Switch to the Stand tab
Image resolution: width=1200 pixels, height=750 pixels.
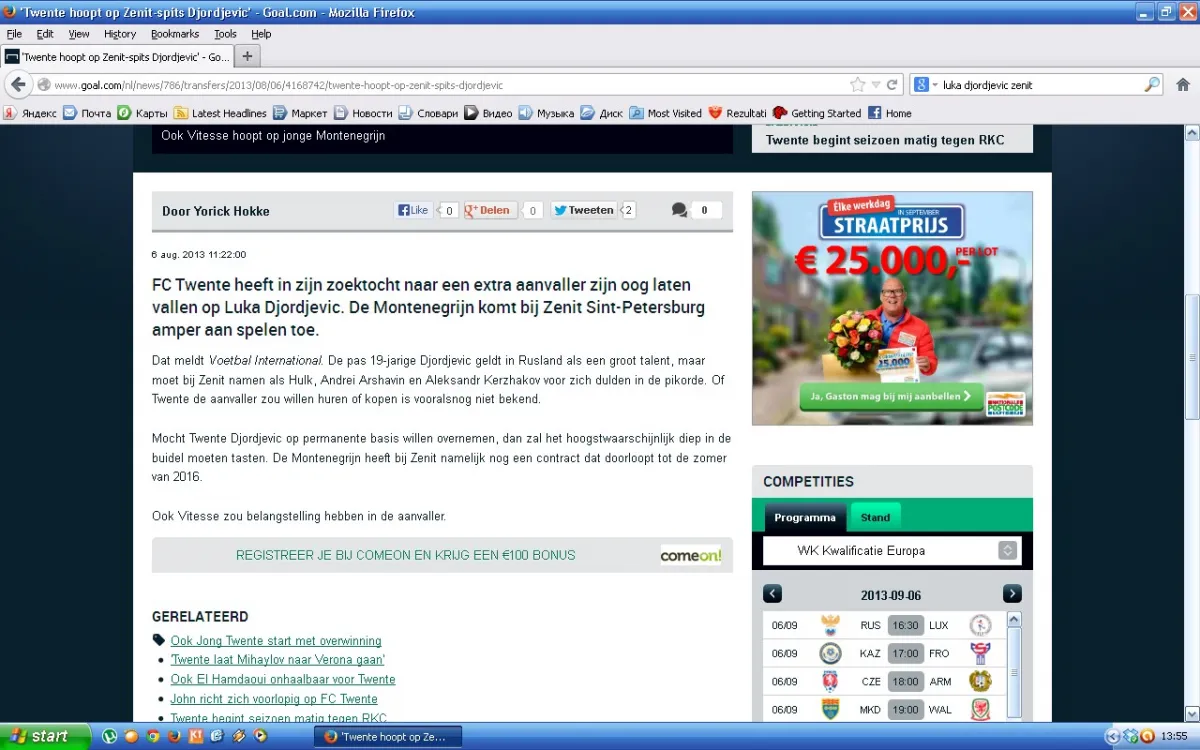[875, 517]
